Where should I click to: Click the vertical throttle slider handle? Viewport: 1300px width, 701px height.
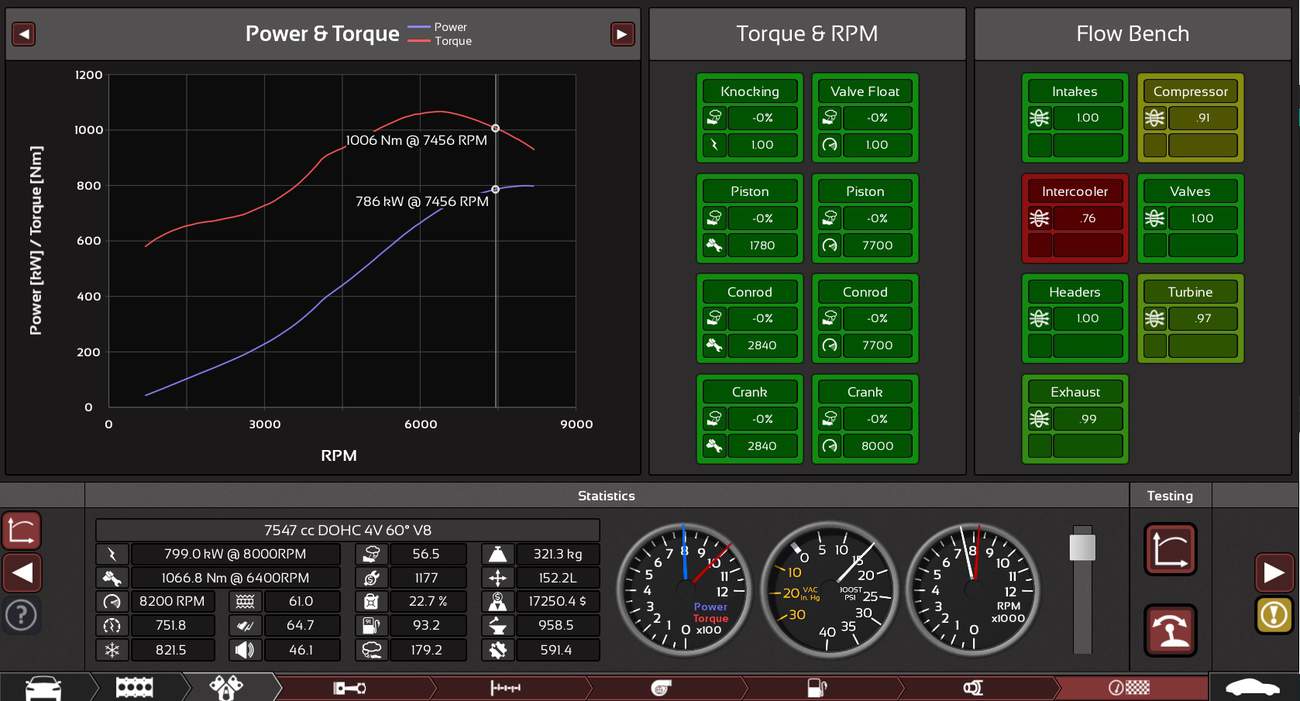point(1082,547)
